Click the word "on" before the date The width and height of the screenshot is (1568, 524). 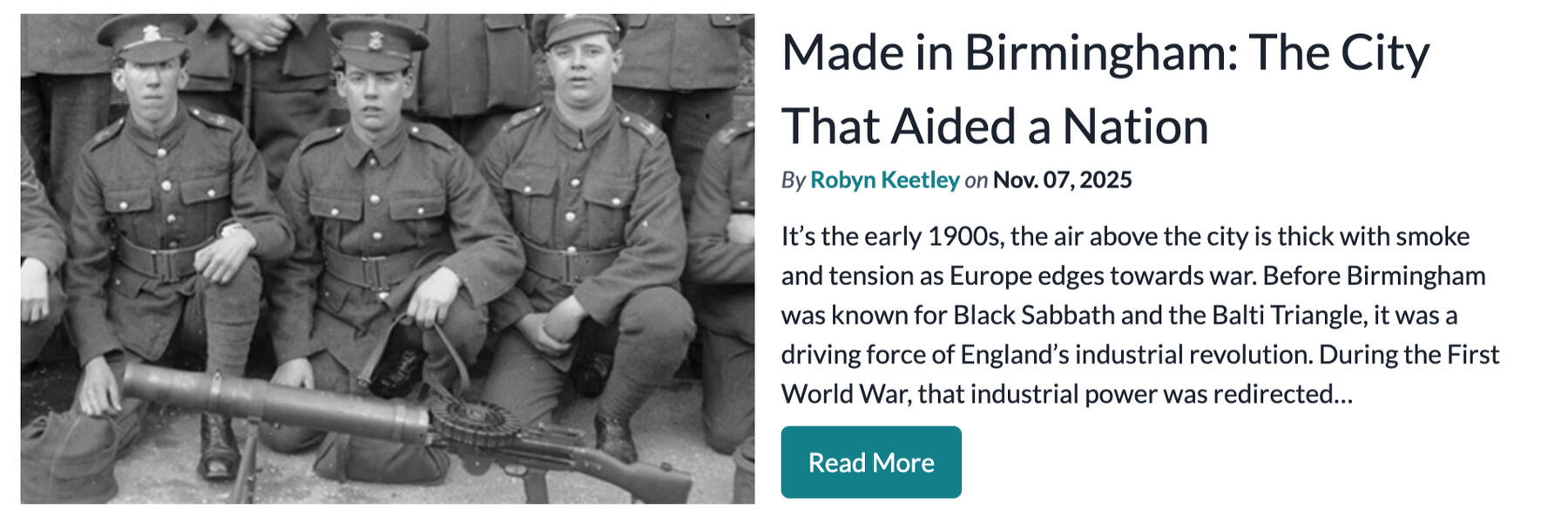[976, 180]
